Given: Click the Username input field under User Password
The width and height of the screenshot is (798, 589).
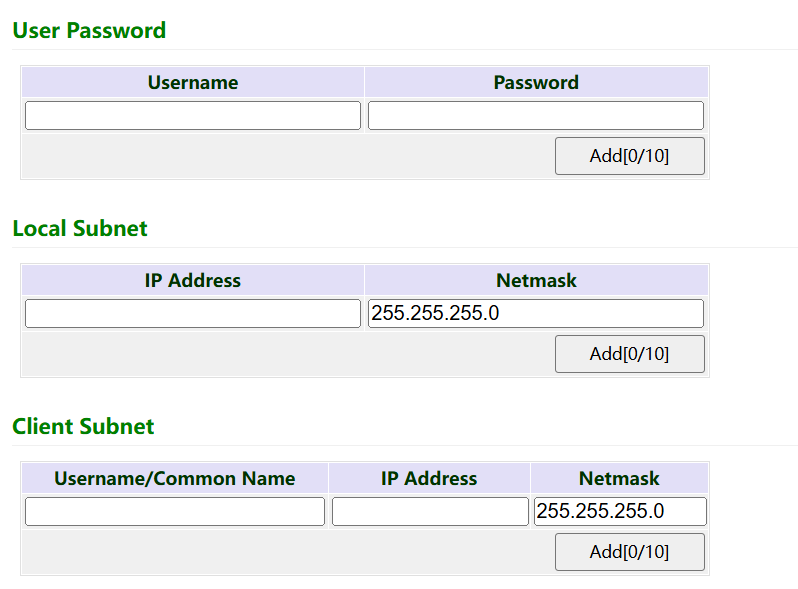Looking at the screenshot, I should 192,115.
